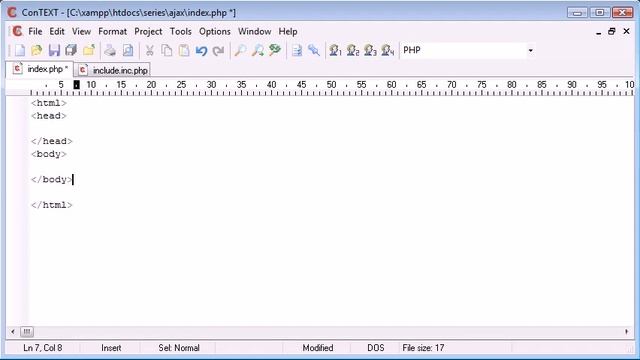Run user command 4 icon

(x=387, y=51)
